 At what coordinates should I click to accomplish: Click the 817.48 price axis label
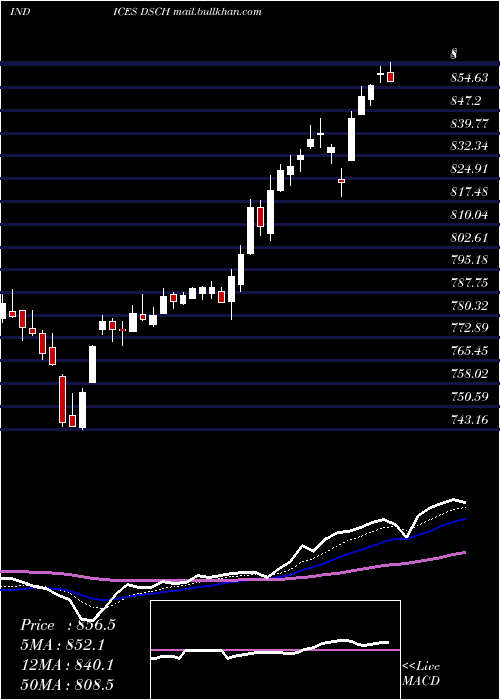tap(469, 192)
